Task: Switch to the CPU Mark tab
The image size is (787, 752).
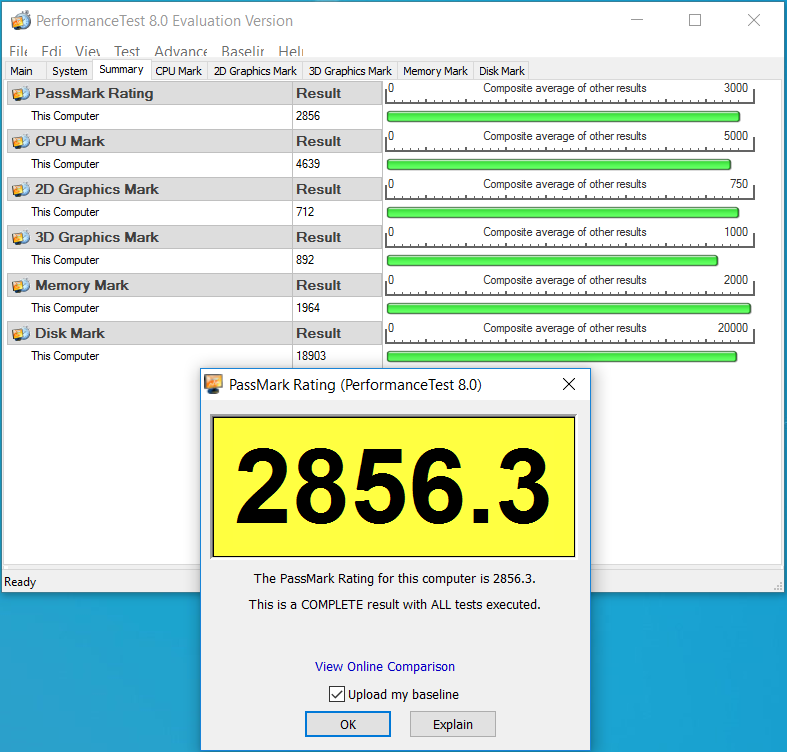Action: 179,71
